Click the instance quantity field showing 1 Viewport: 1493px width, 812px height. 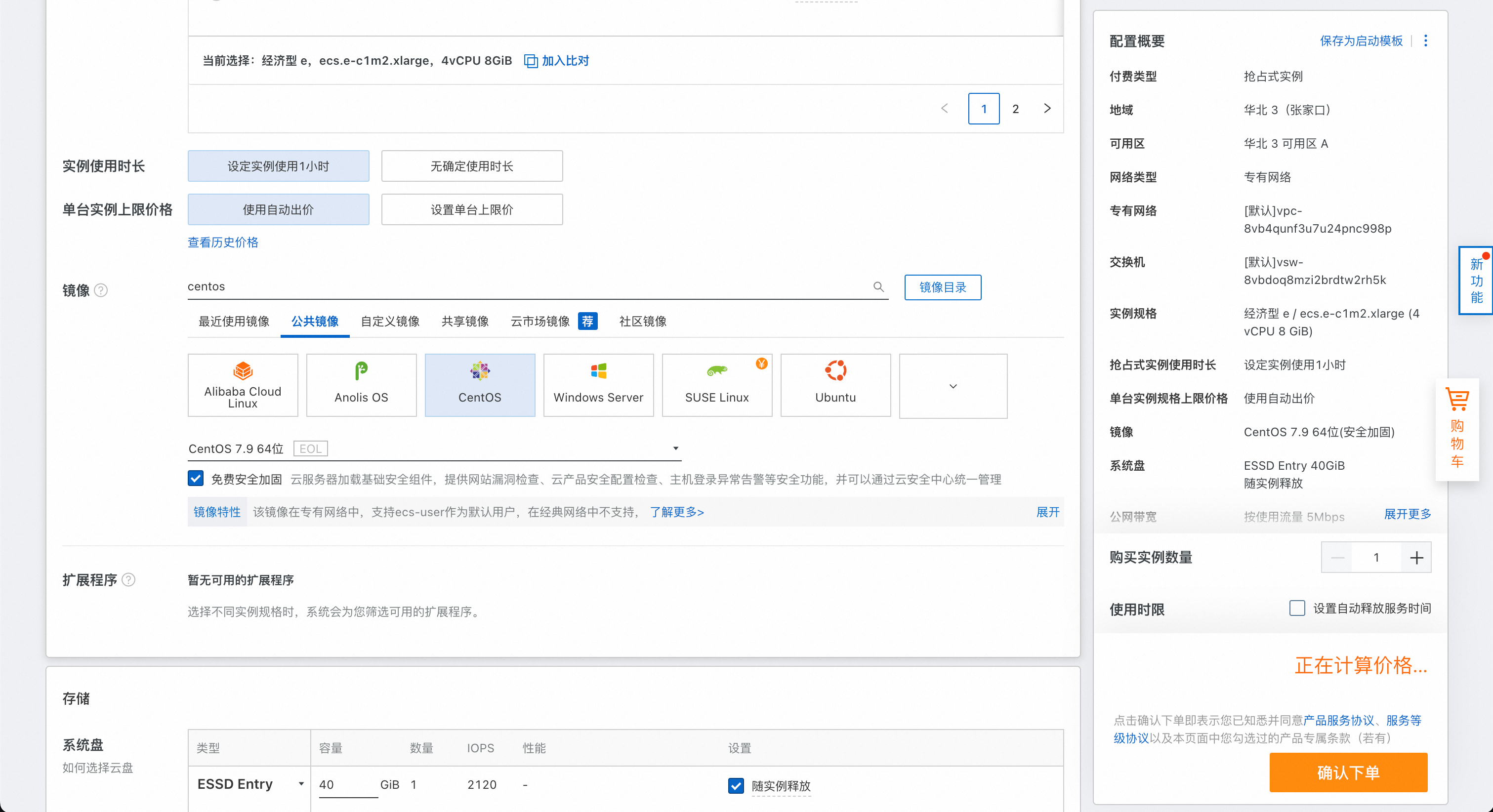tap(1376, 558)
